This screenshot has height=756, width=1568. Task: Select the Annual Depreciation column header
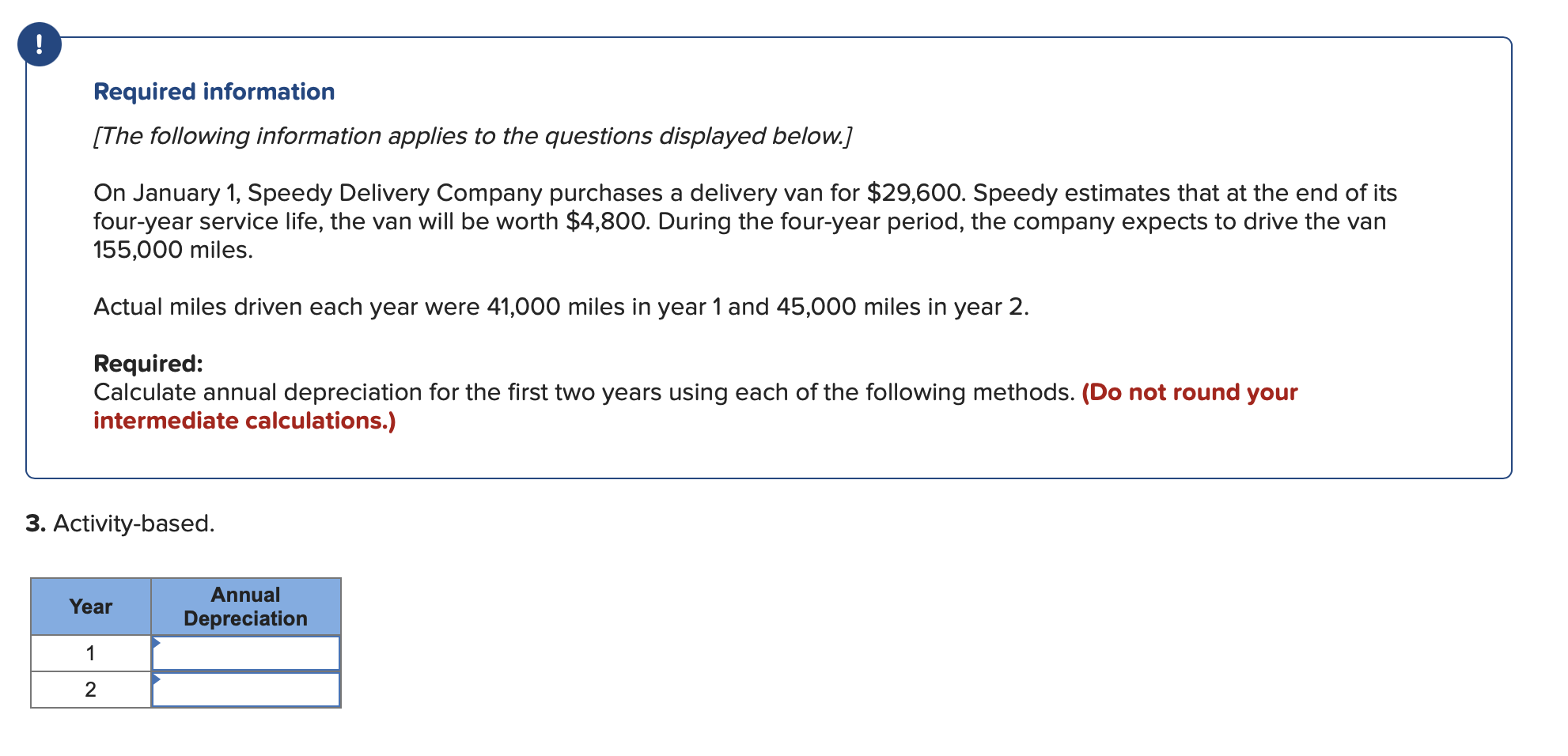coord(245,607)
